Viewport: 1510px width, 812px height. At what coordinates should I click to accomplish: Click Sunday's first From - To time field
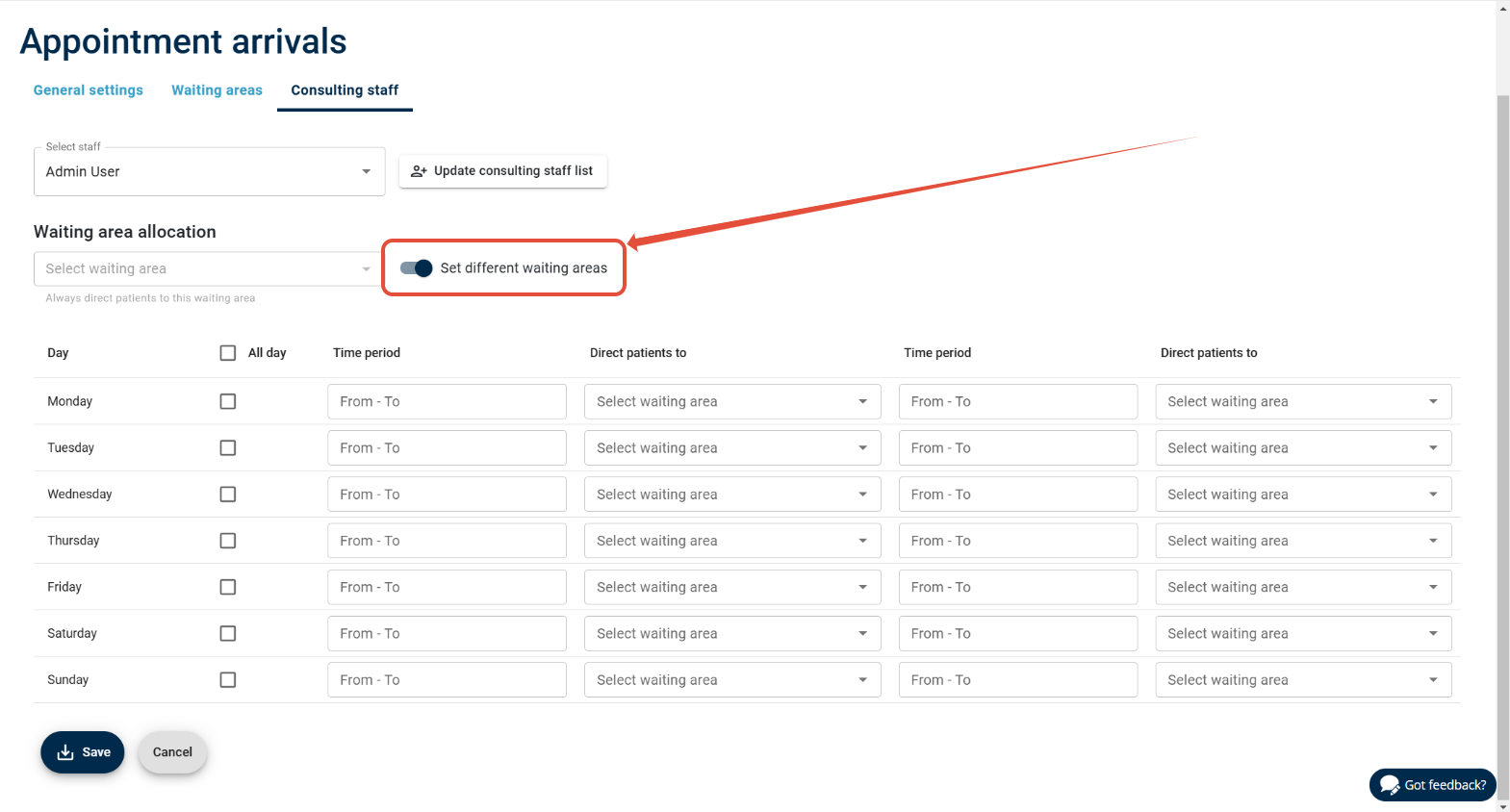click(447, 680)
